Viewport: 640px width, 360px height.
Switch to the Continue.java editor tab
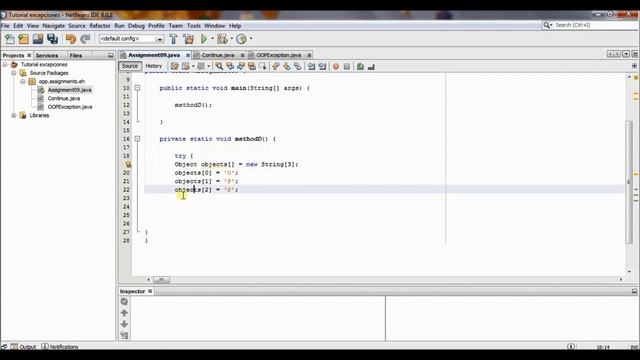[x=218, y=55]
